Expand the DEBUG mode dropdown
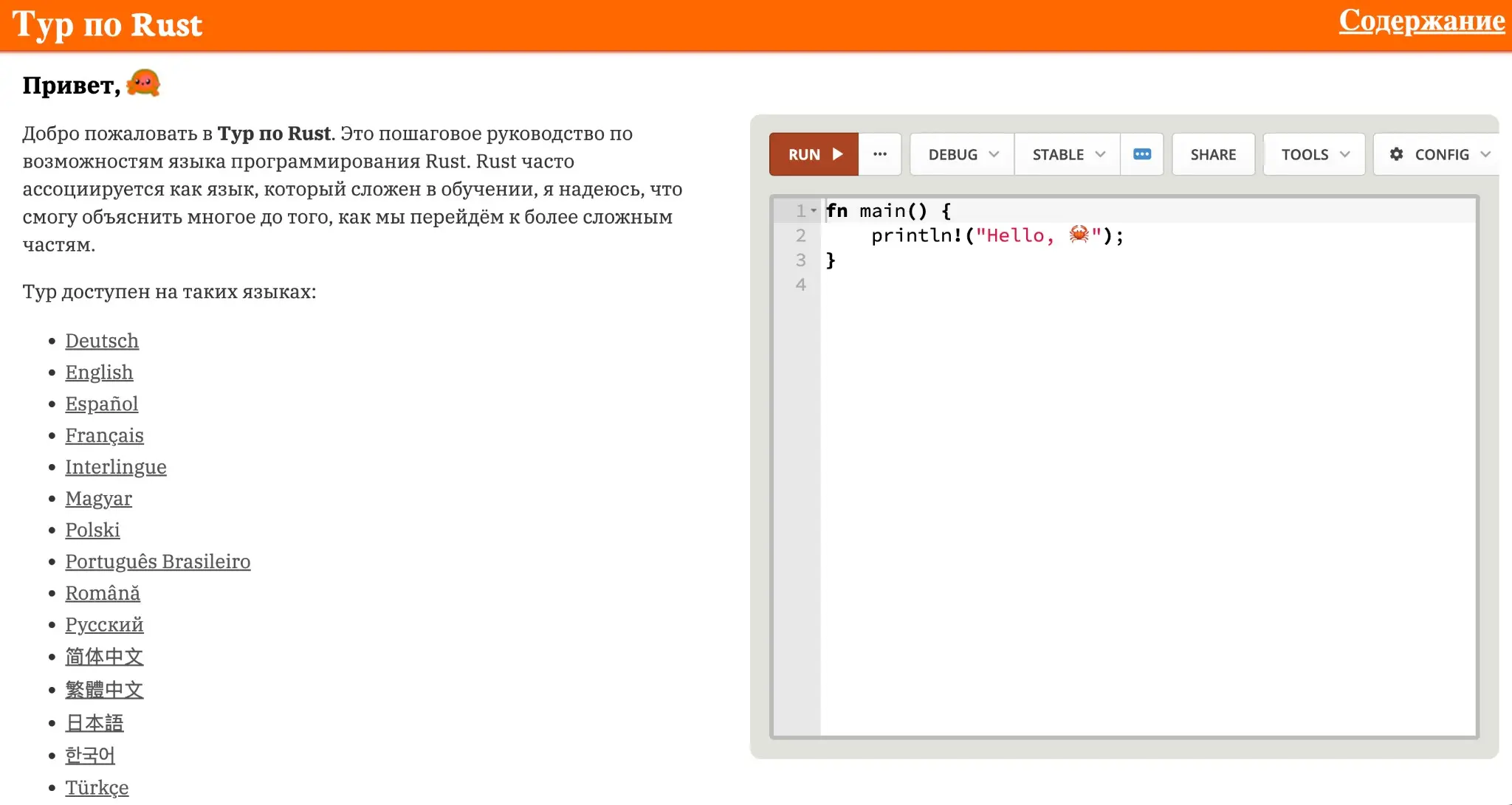1512x805 pixels. click(962, 154)
